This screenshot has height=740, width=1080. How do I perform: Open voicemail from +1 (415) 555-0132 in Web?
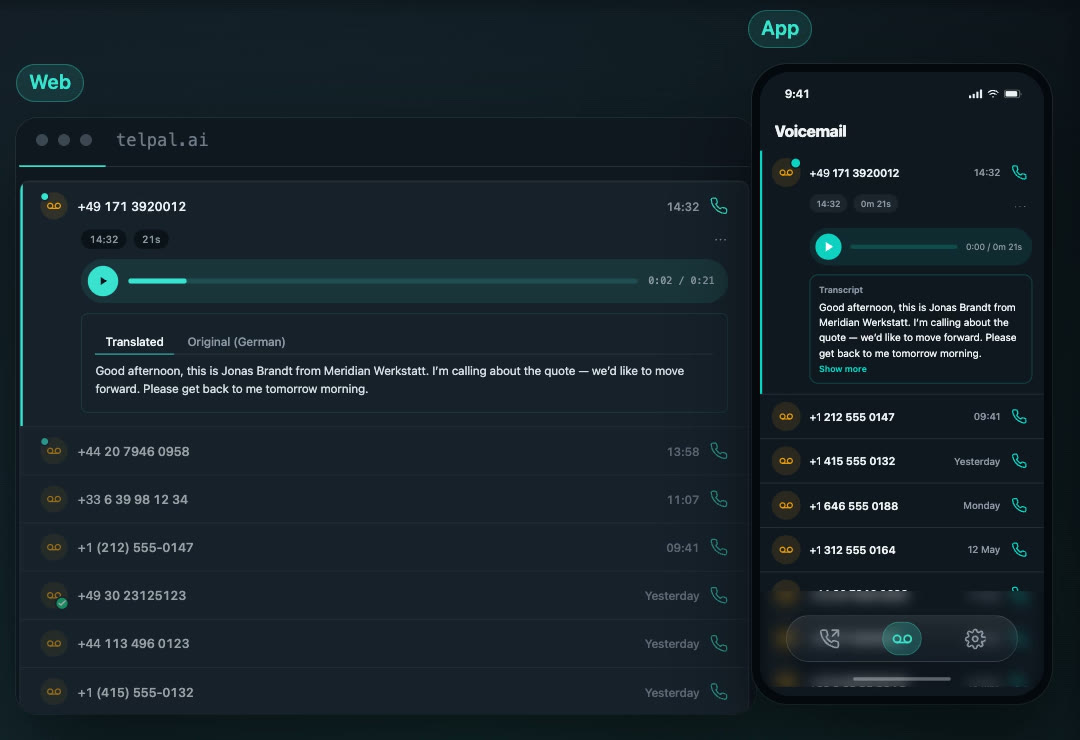[x=384, y=691]
